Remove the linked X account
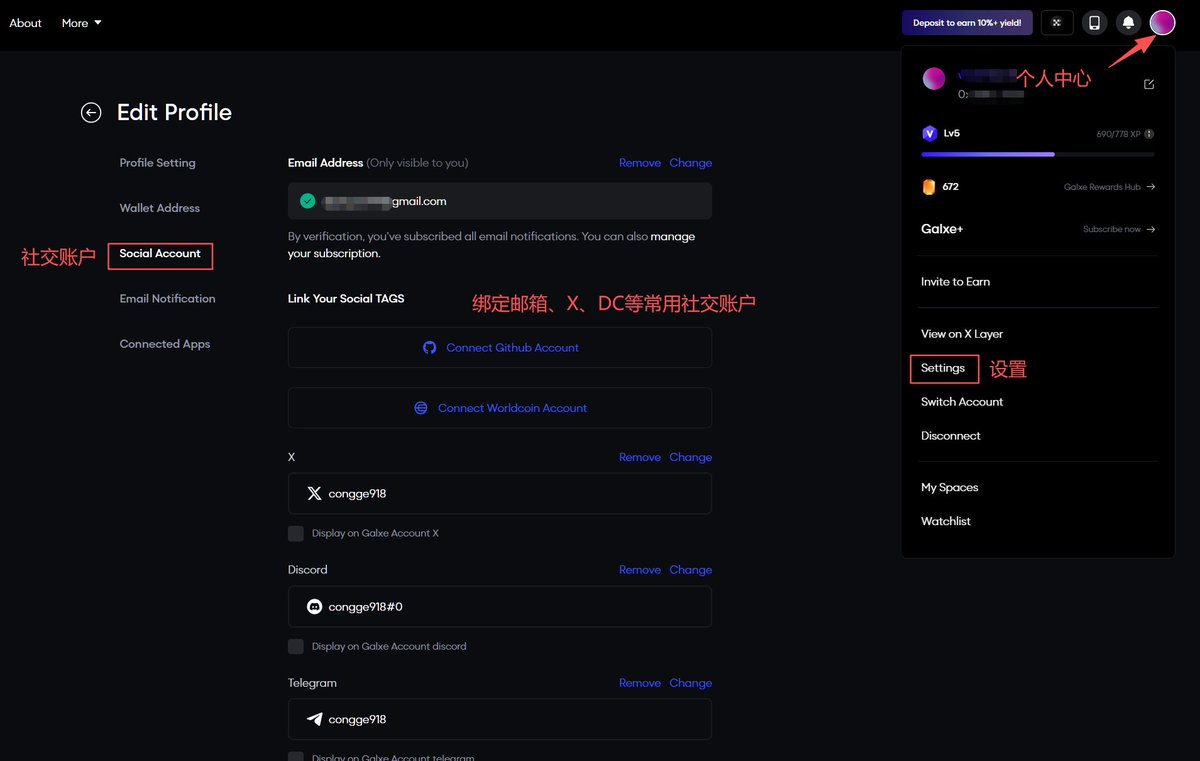This screenshot has height=761, width=1200. point(640,457)
